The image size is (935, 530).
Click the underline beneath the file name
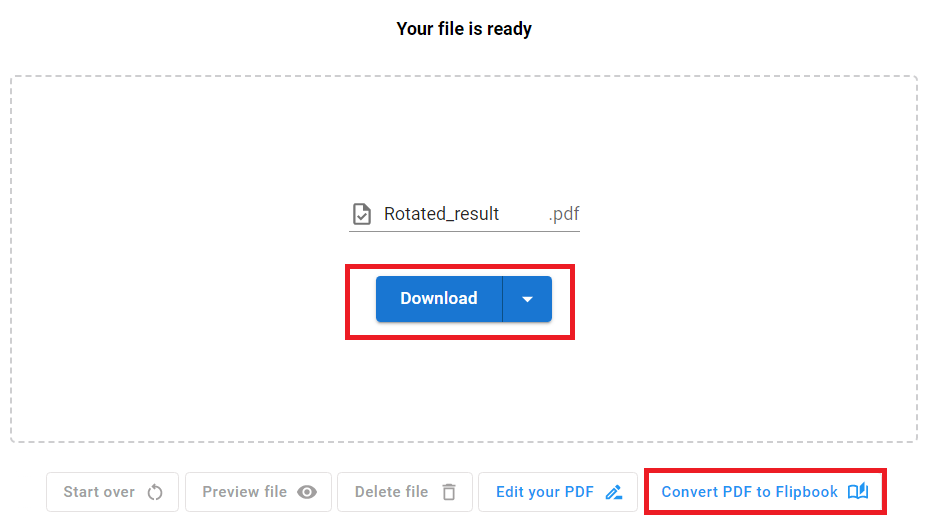pyautogui.click(x=464, y=231)
